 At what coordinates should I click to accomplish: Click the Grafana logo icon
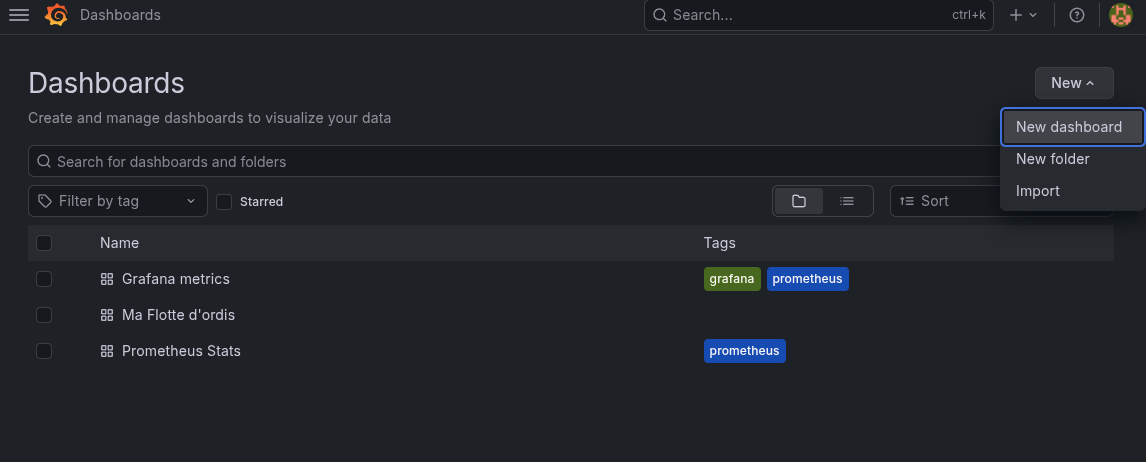tap(56, 15)
